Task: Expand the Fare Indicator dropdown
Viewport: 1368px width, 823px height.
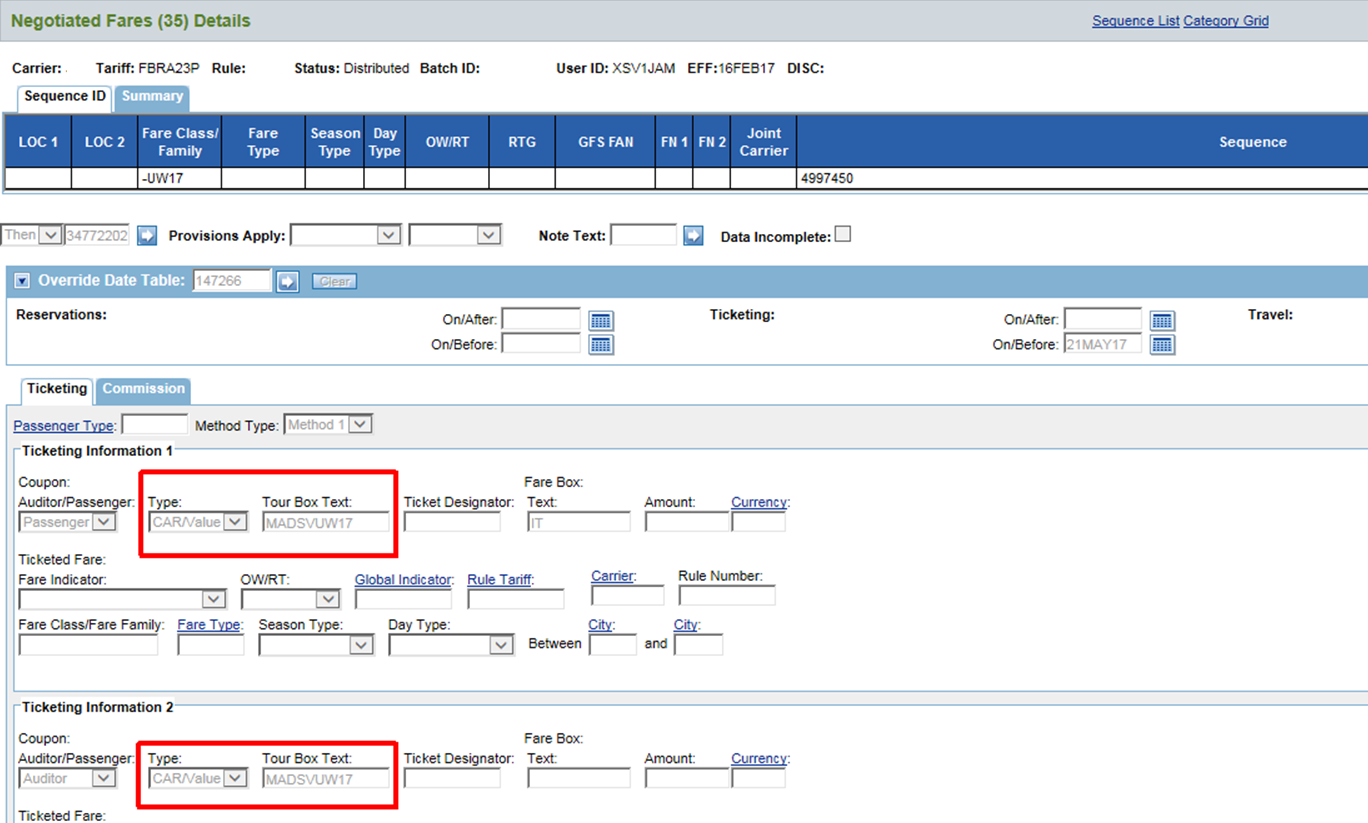Action: (x=122, y=599)
